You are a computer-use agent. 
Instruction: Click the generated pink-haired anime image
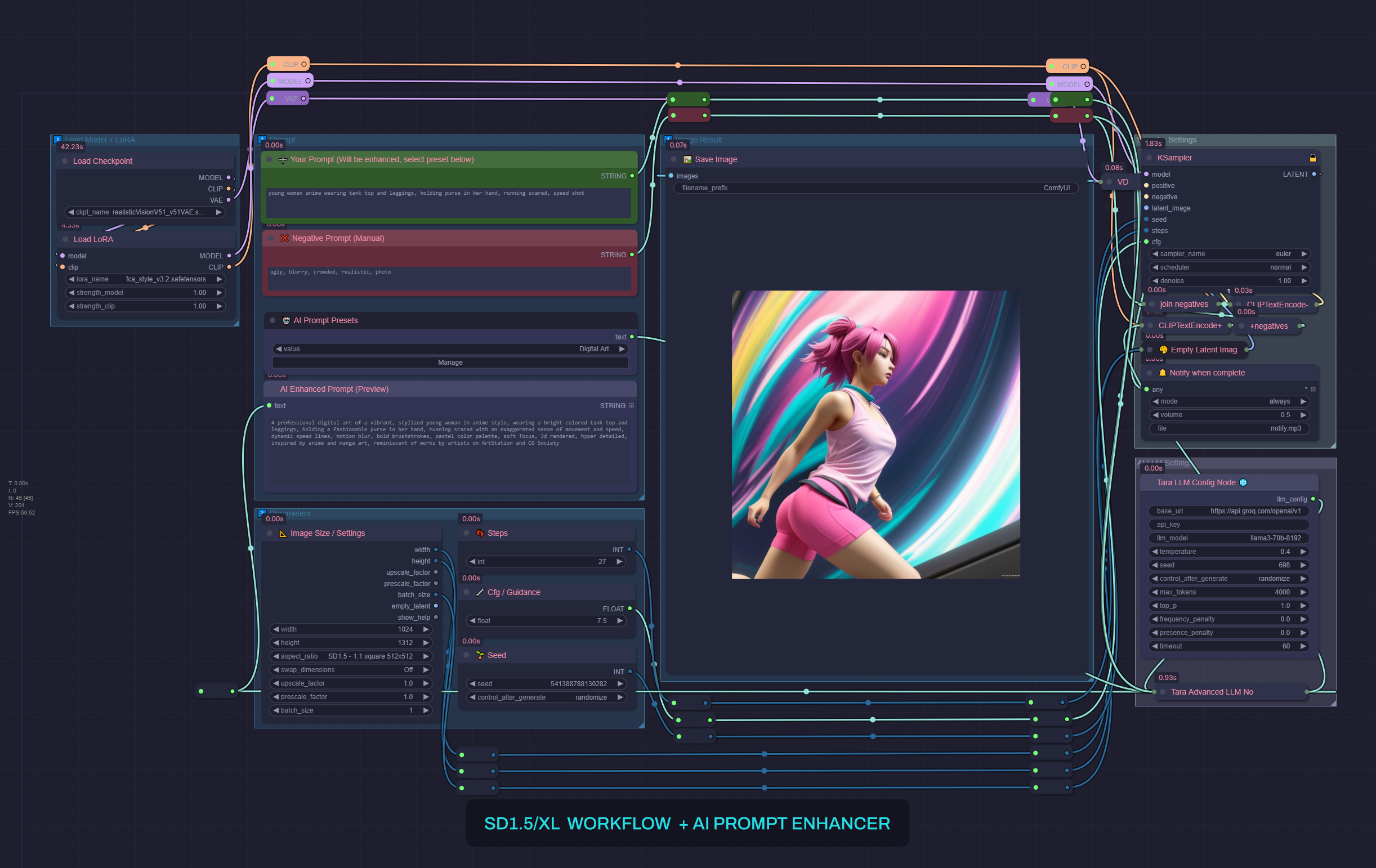pos(875,435)
